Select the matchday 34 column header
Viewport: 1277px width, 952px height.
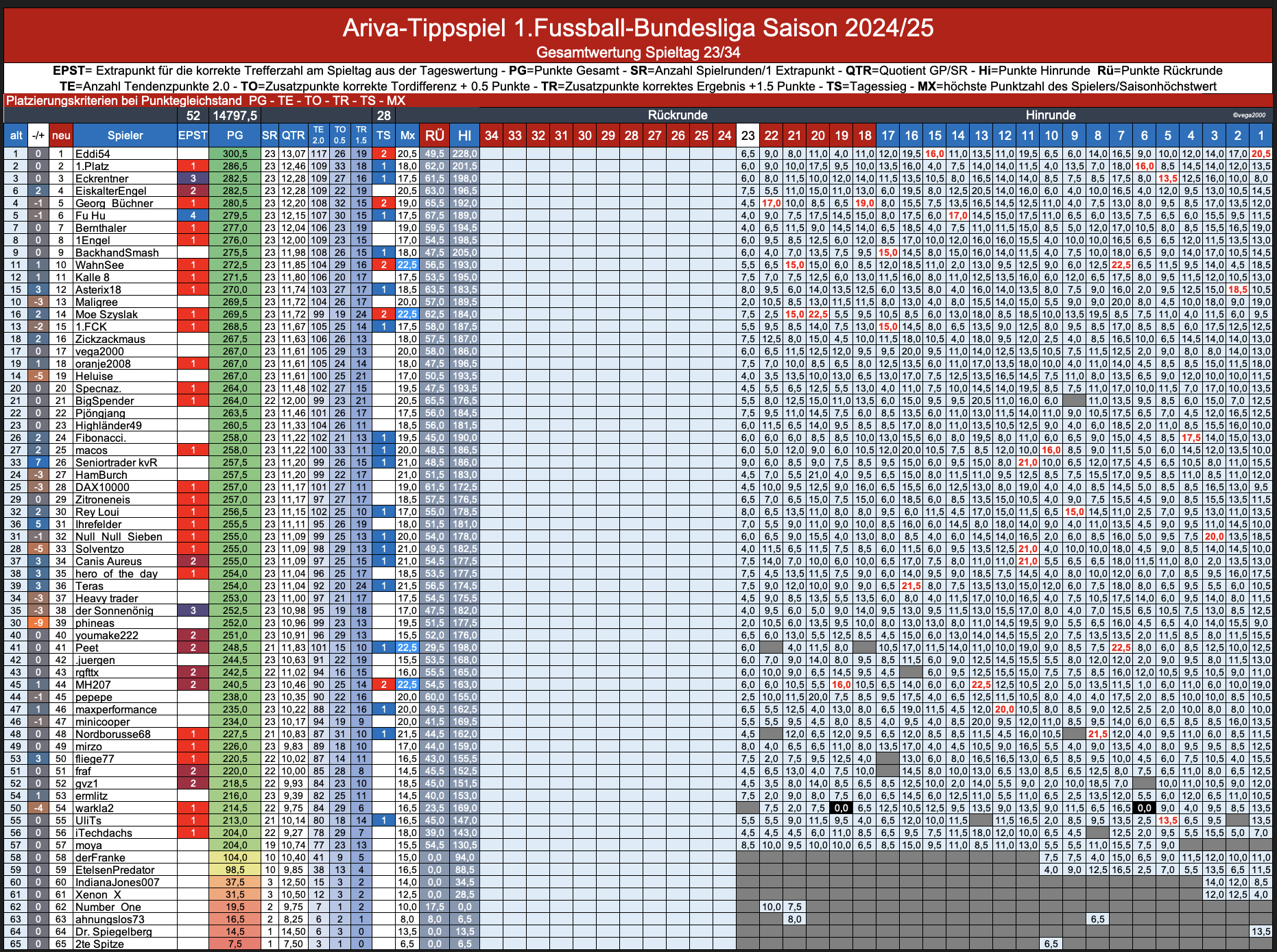pos(491,135)
